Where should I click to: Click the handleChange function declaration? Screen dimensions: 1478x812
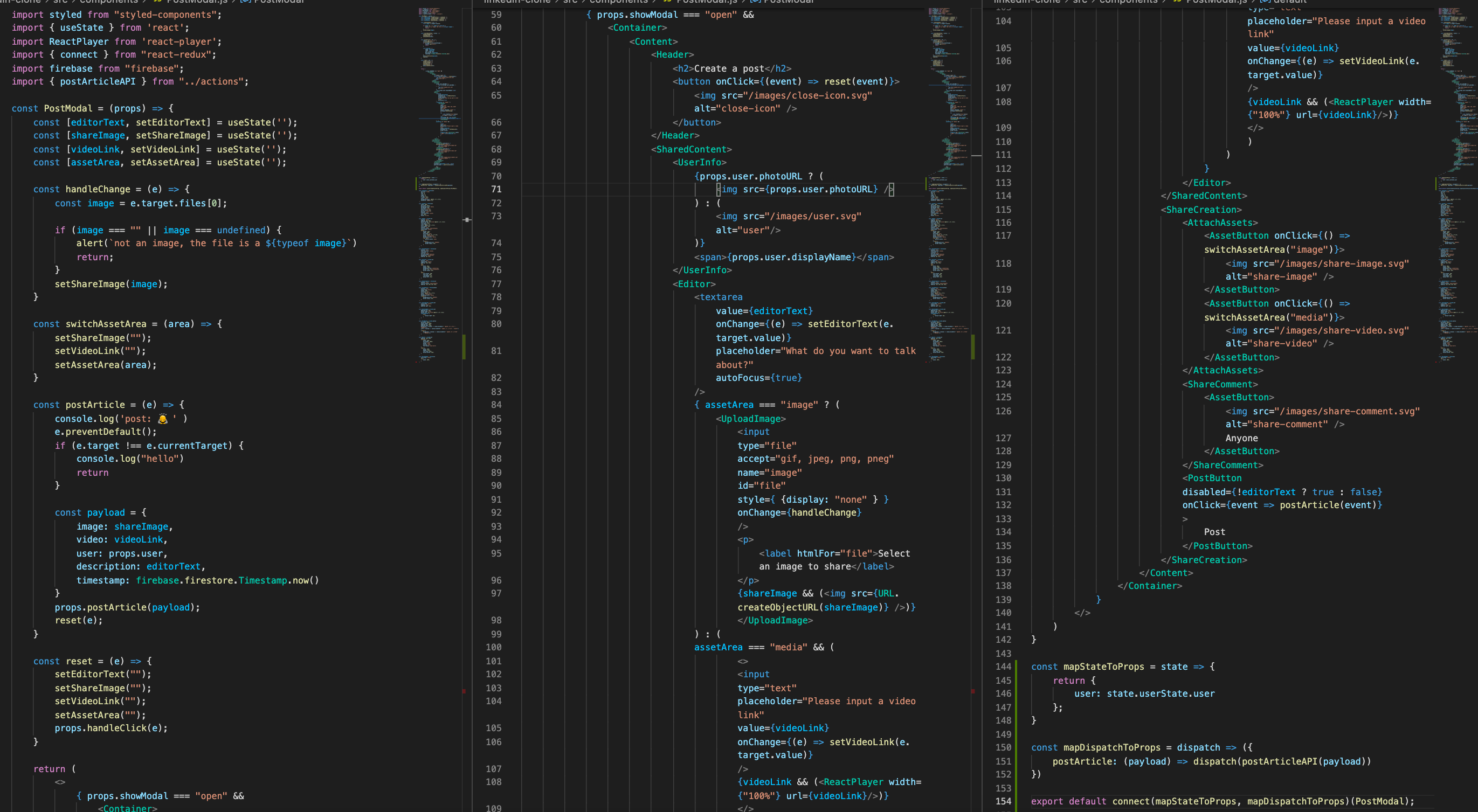tap(112, 189)
